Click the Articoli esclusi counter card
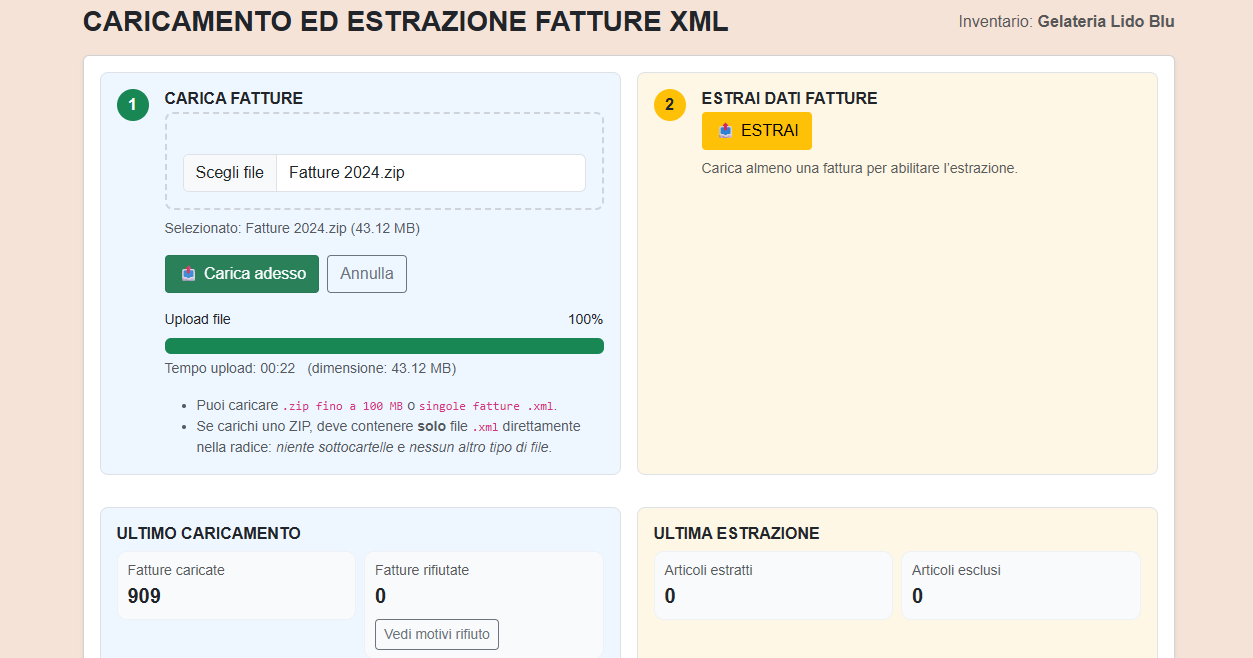1253x658 pixels. 1020,585
